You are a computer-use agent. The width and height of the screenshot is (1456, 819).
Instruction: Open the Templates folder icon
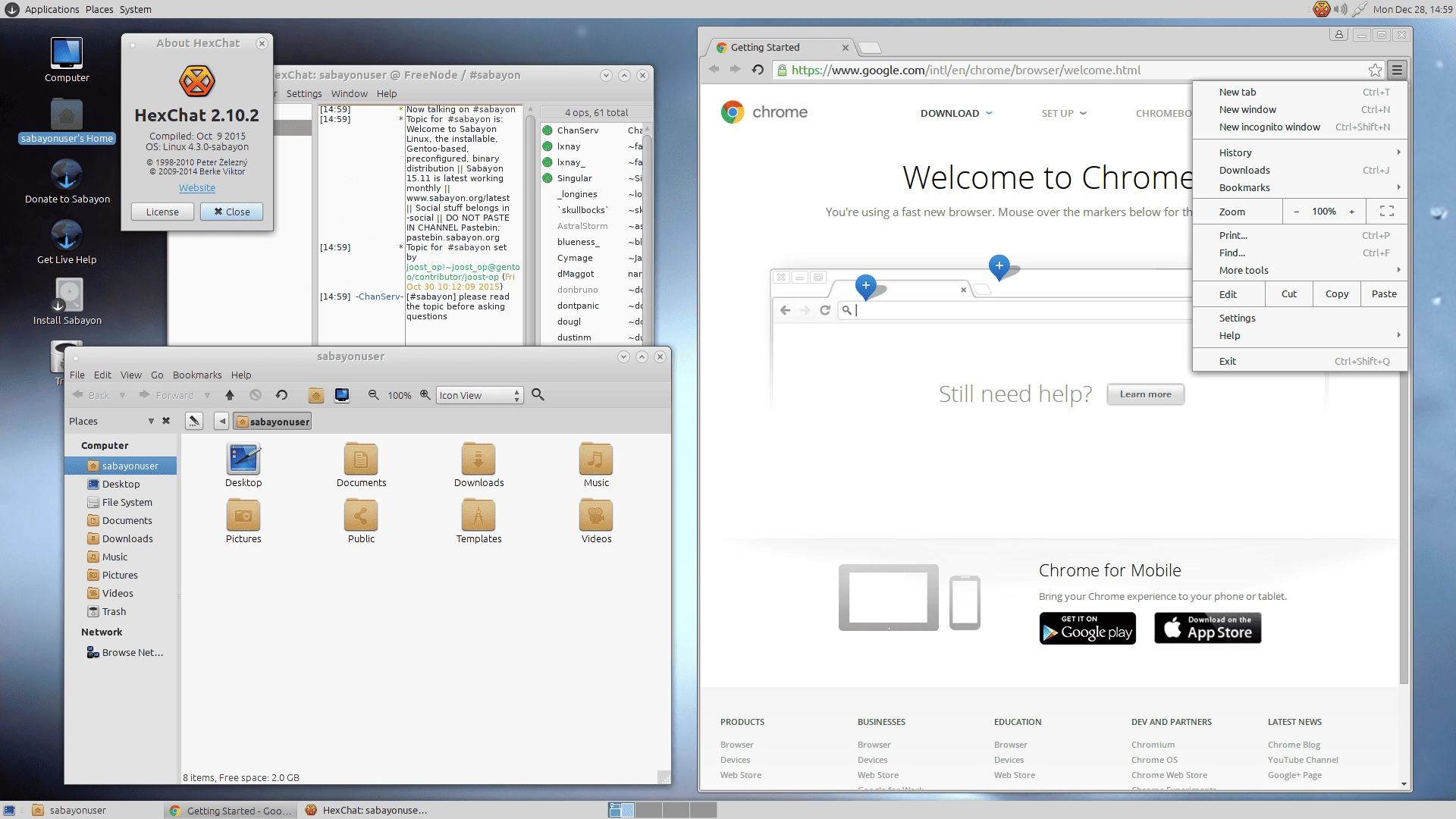(479, 521)
